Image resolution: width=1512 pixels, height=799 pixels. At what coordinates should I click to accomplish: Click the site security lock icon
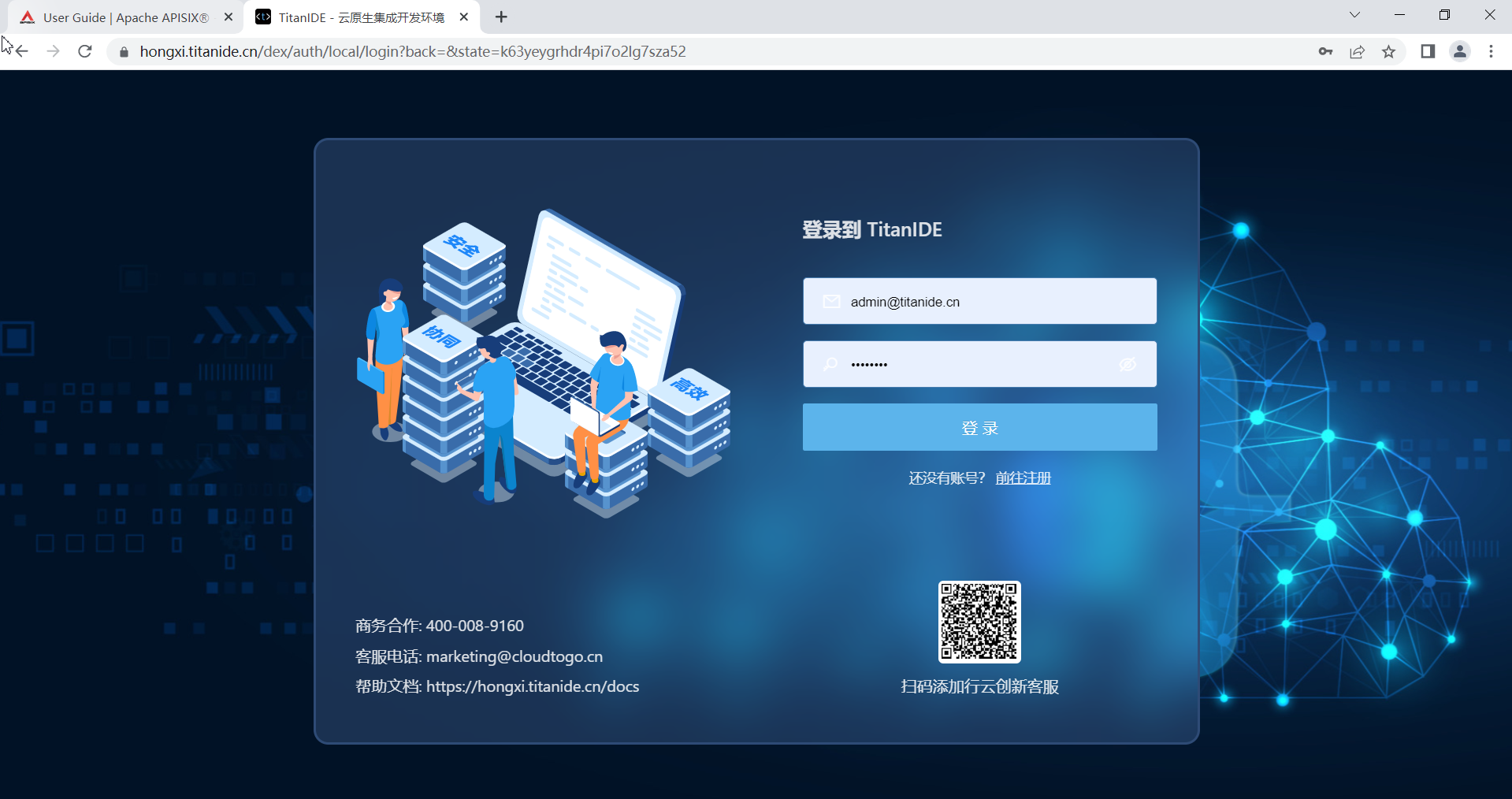pyautogui.click(x=123, y=52)
